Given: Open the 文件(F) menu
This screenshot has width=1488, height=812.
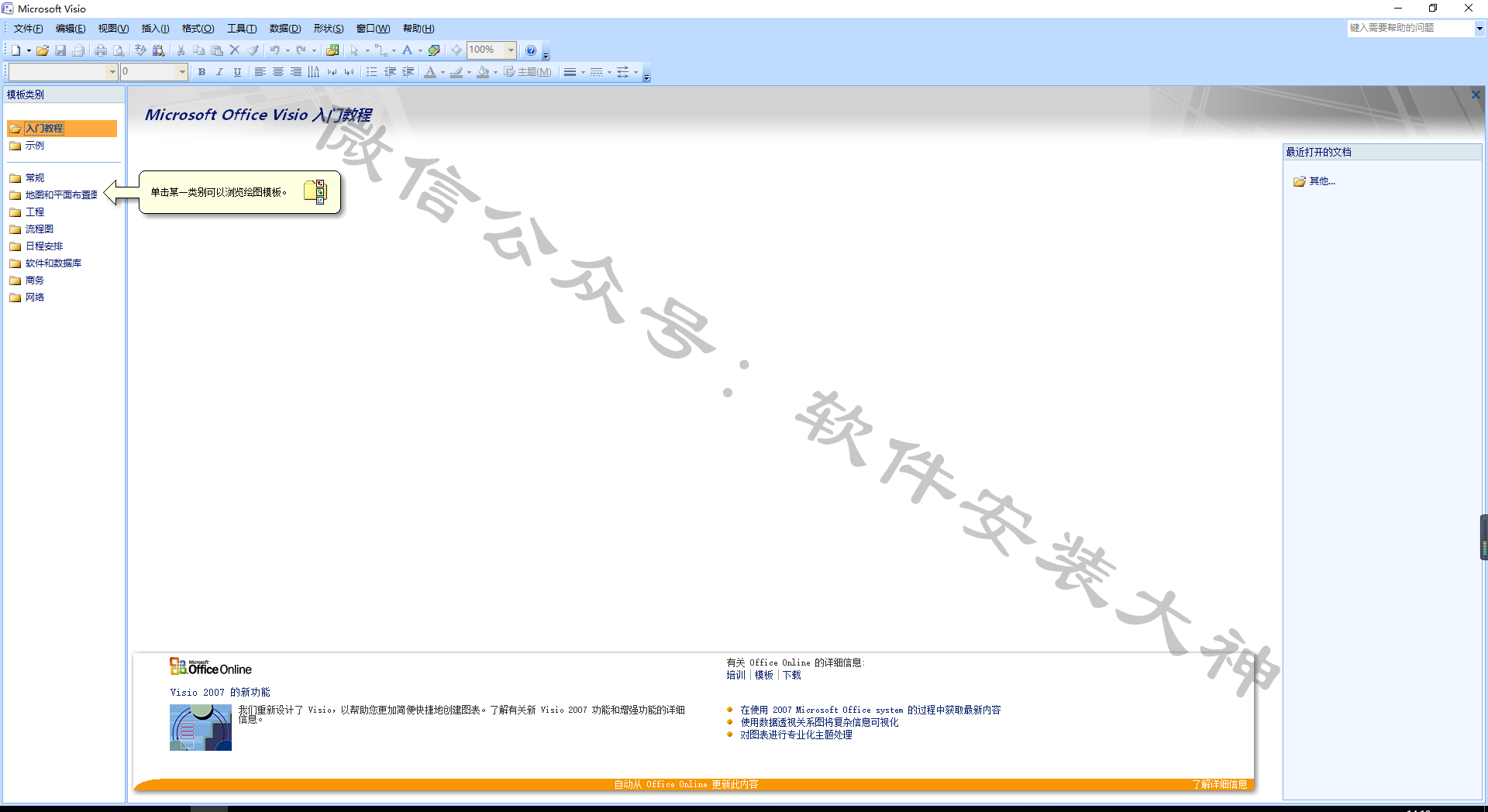Looking at the screenshot, I should (x=28, y=29).
